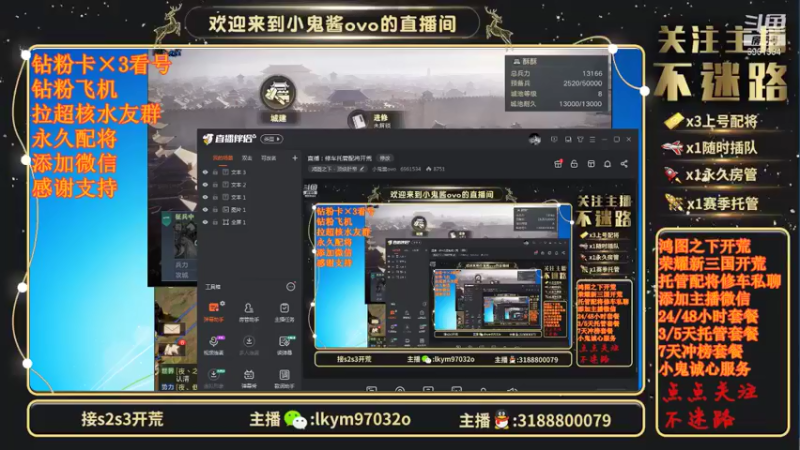Image resolution: width=800 pixels, height=450 pixels.
Task: Click the 城建 round icon in the game
Action: pyautogui.click(x=278, y=94)
